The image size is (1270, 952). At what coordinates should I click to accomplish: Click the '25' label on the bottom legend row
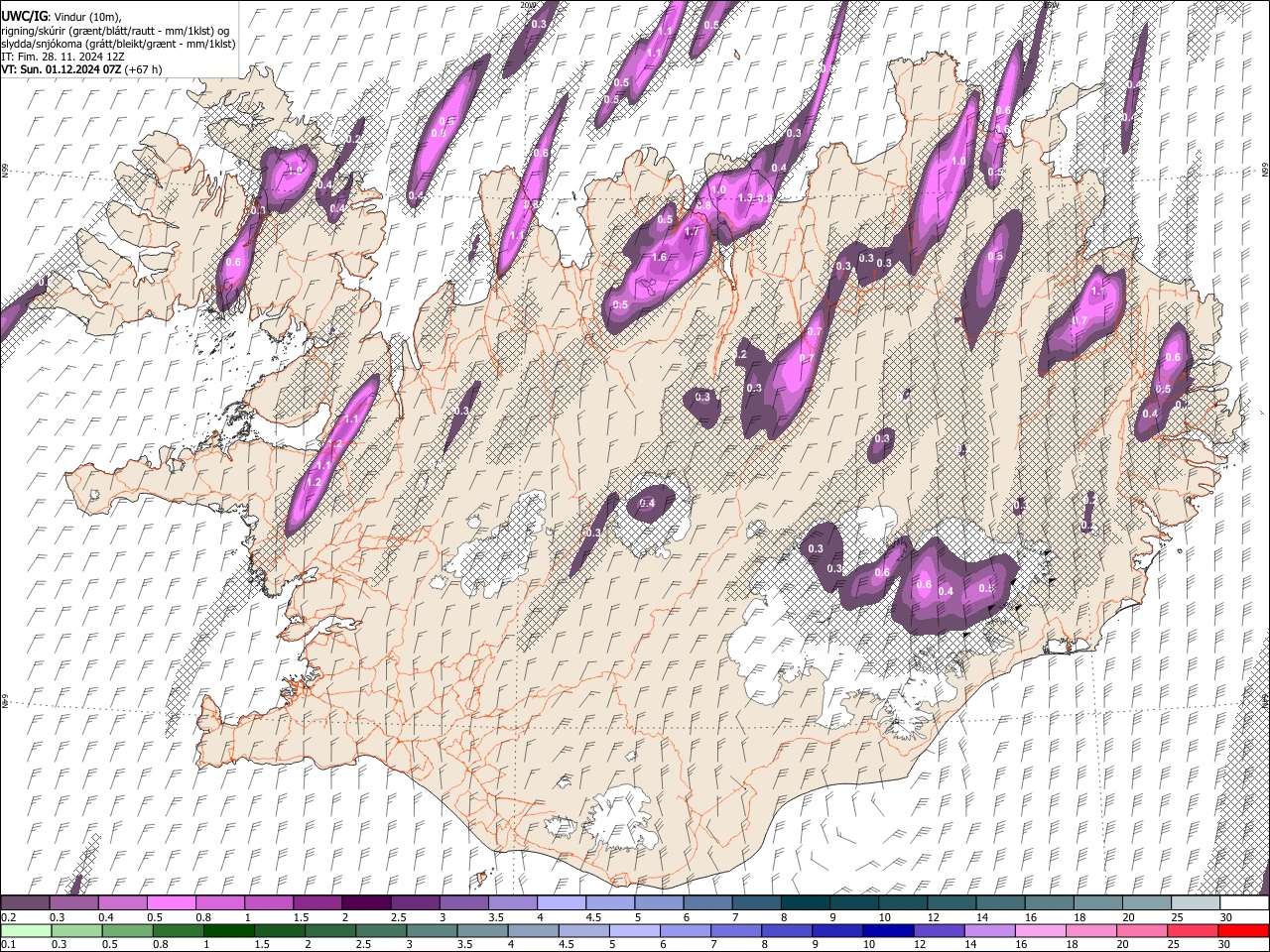click(x=1176, y=945)
